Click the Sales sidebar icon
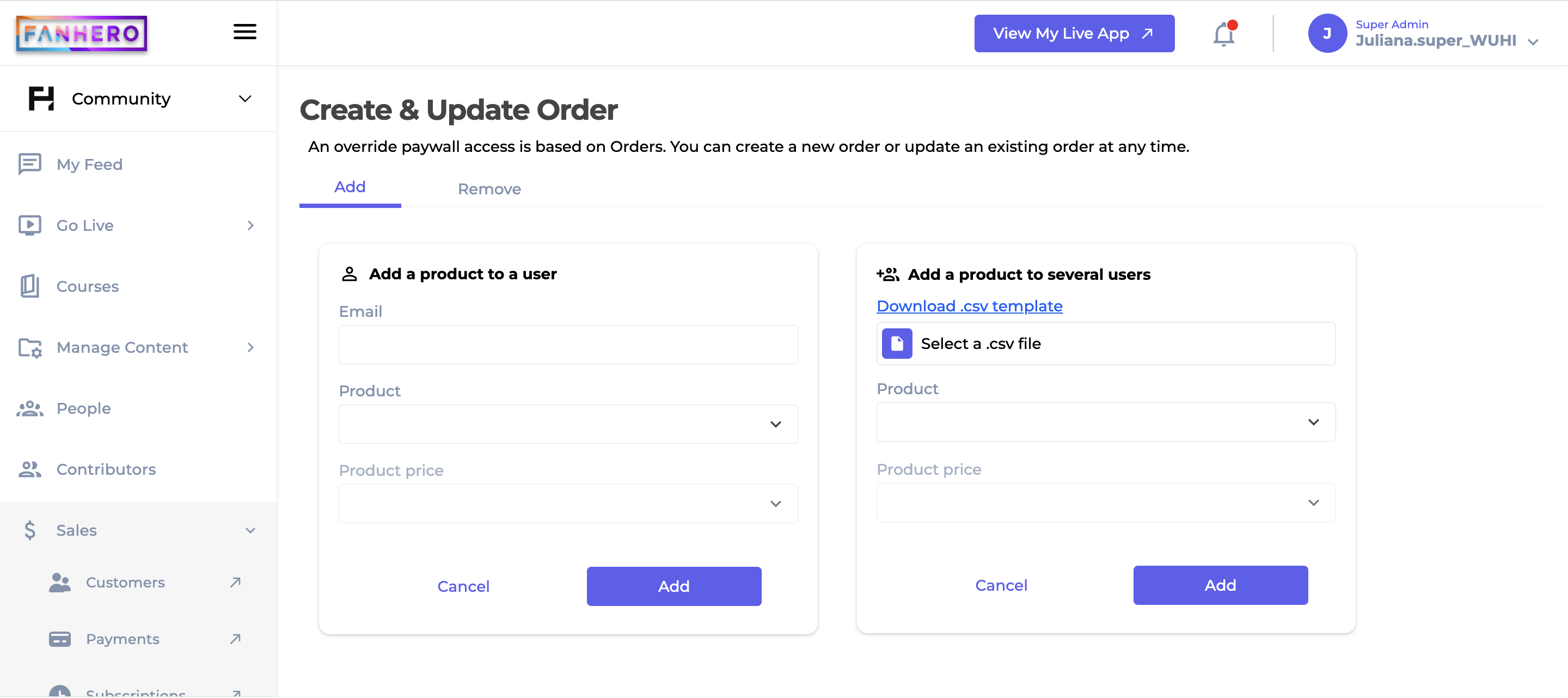 pyautogui.click(x=30, y=530)
